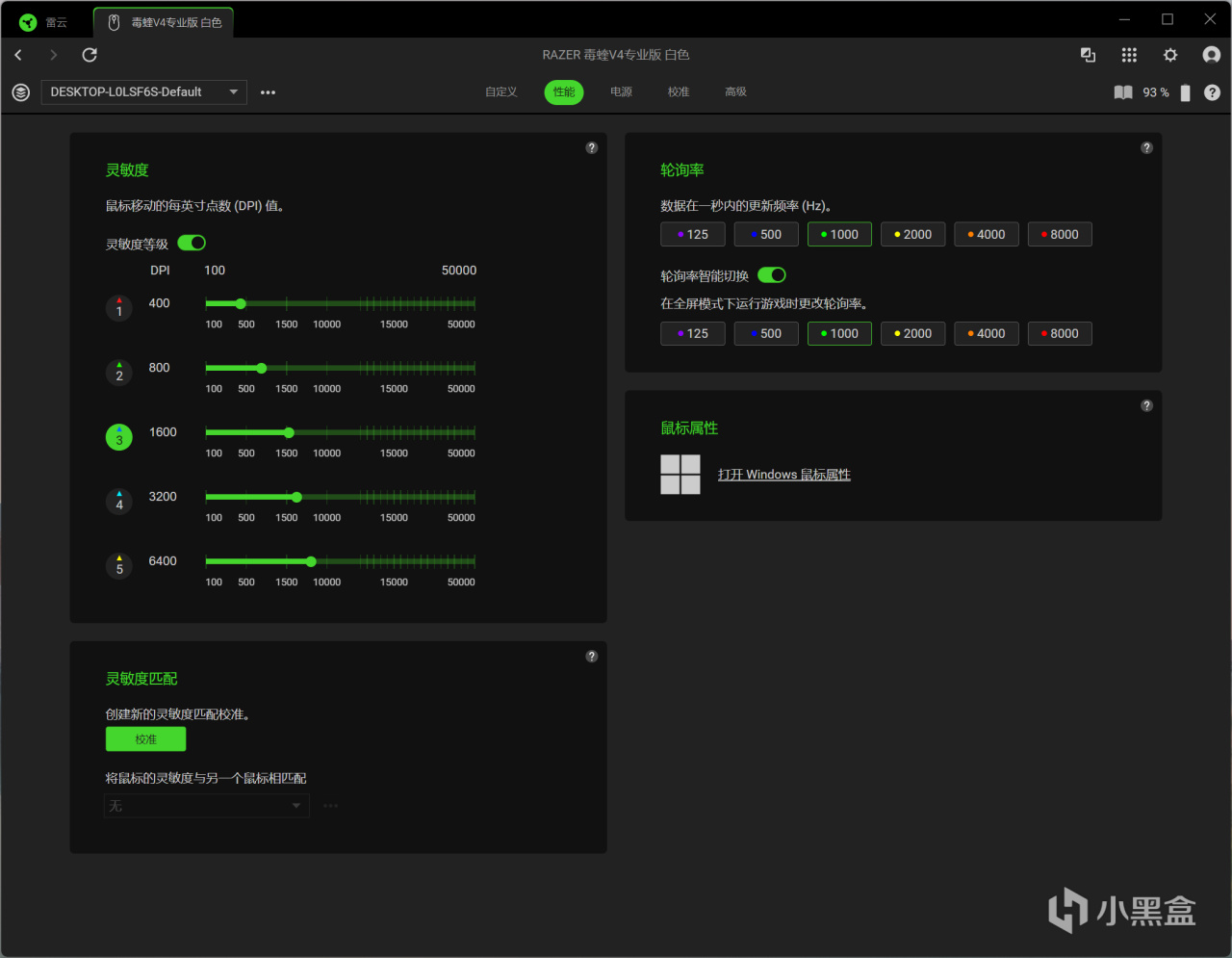Open the three-dot profile options menu
1232x958 pixels.
268,92
